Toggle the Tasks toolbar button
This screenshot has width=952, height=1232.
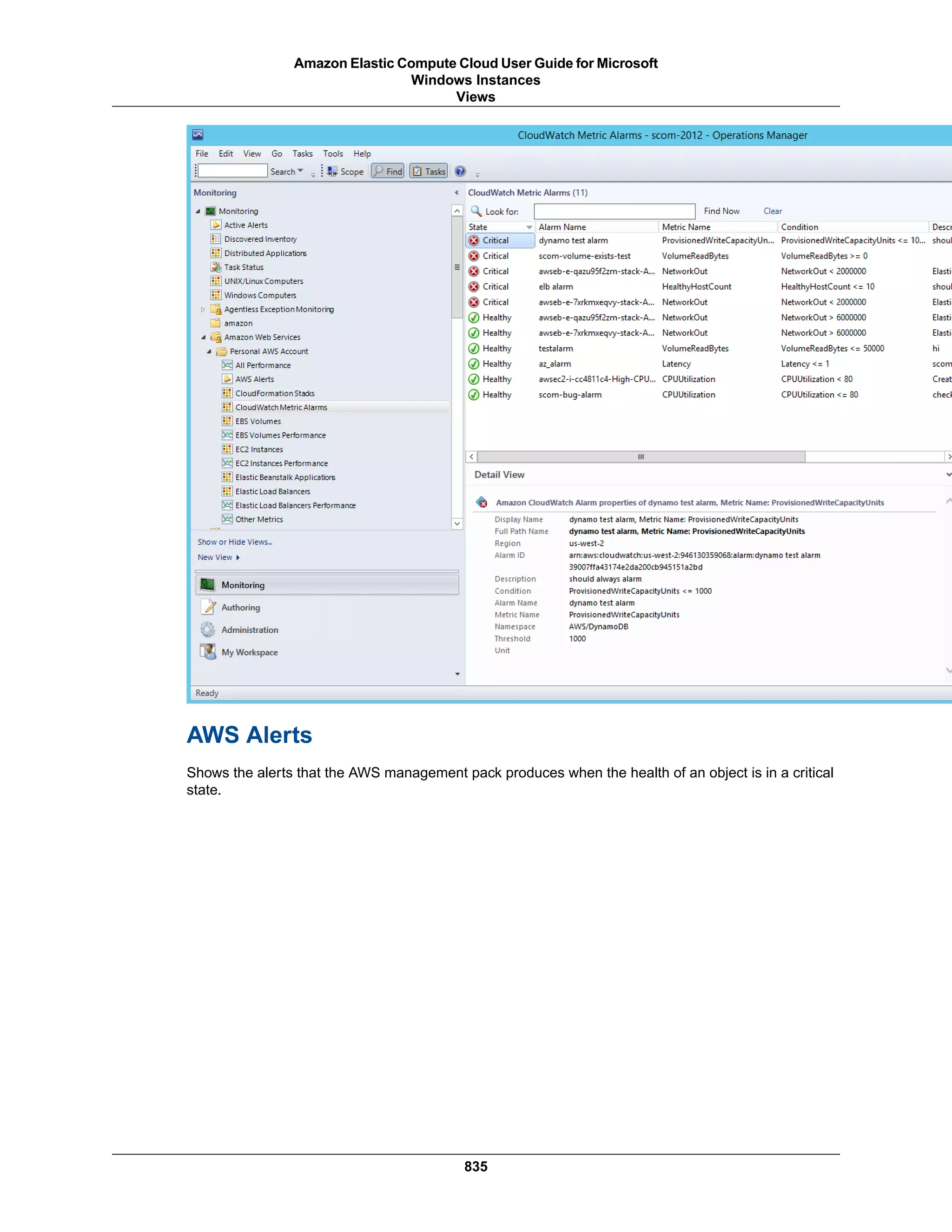tap(429, 171)
